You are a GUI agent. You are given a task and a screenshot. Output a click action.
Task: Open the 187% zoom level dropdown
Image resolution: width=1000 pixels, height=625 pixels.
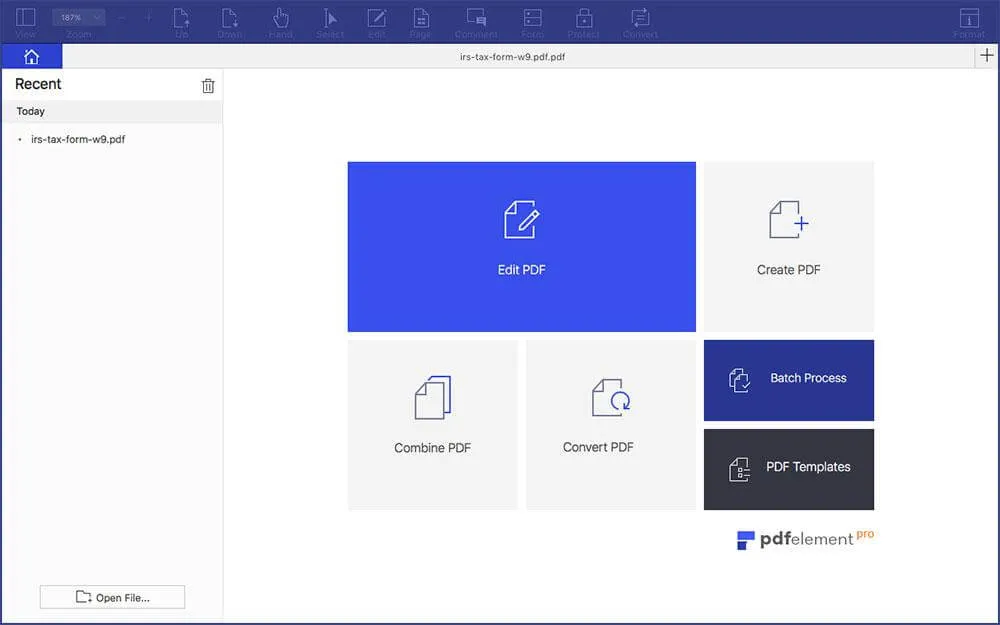(77, 16)
